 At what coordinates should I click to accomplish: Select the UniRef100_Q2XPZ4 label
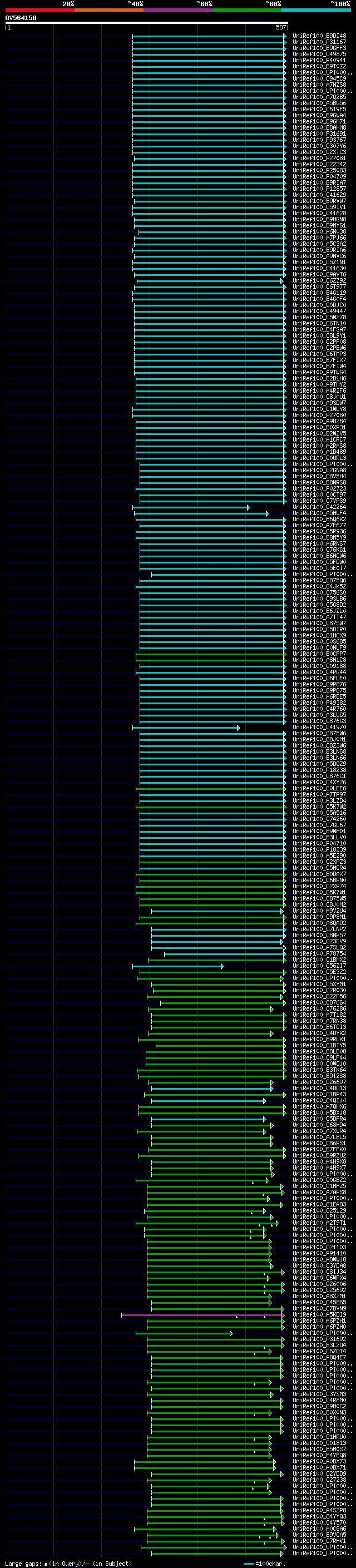coord(319,886)
